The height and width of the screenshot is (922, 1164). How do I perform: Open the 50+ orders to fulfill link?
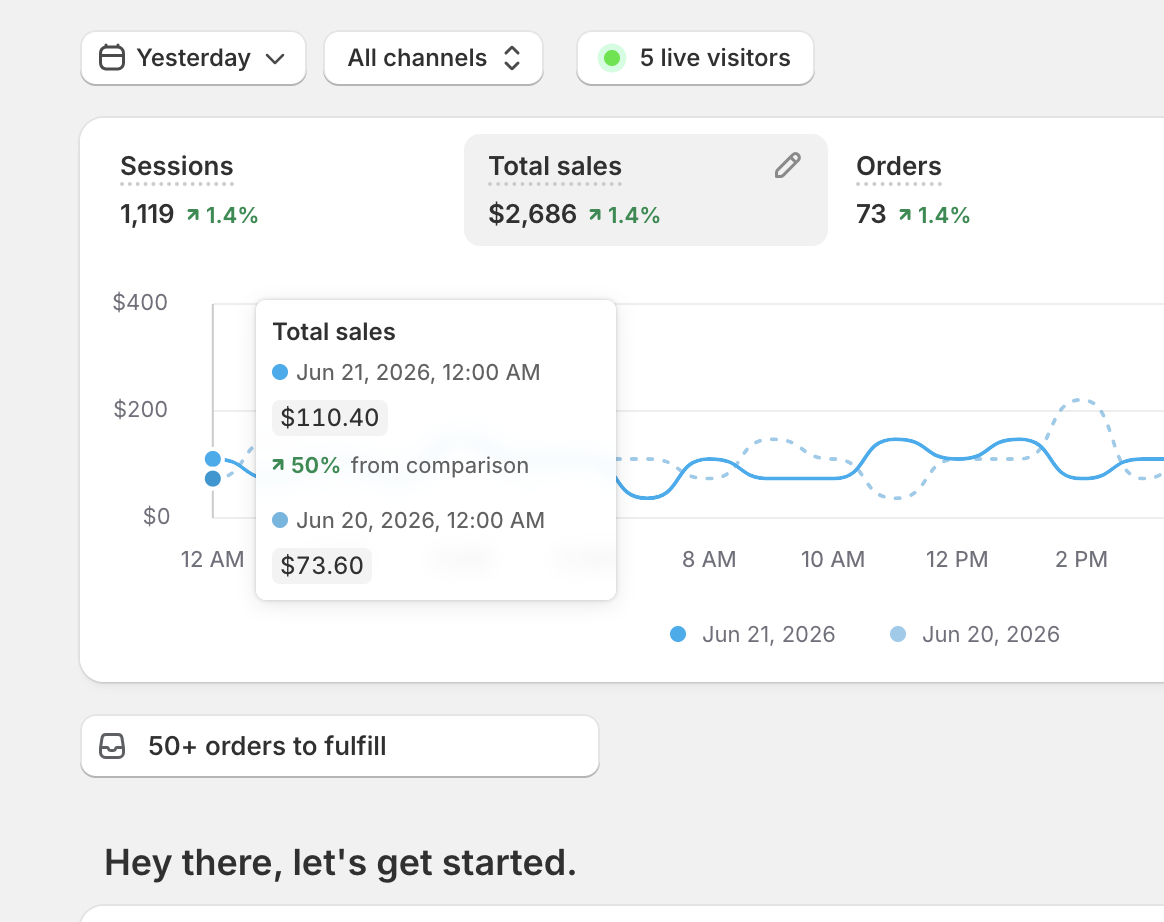tap(340, 746)
